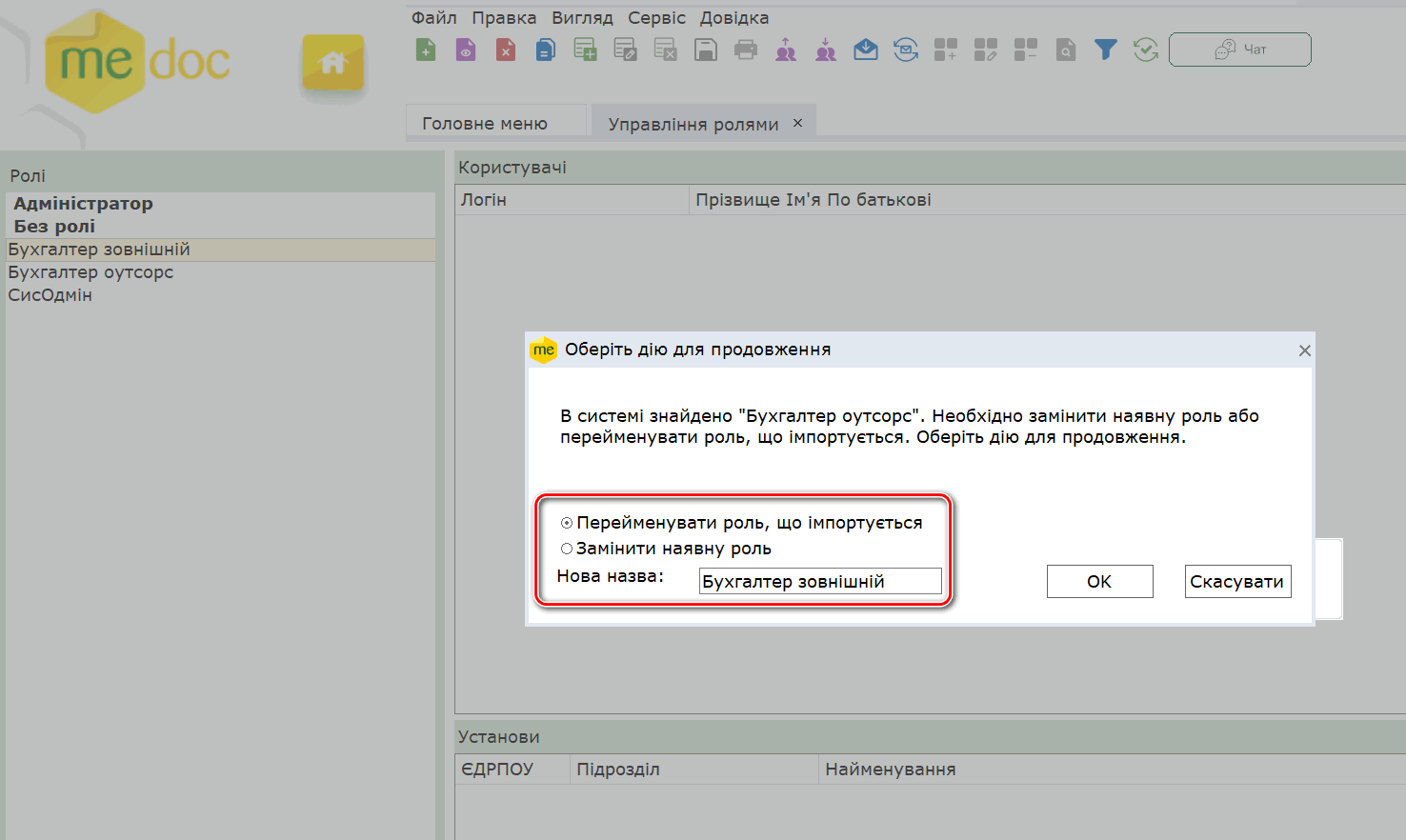Click the red delete document icon

pyautogui.click(x=506, y=50)
